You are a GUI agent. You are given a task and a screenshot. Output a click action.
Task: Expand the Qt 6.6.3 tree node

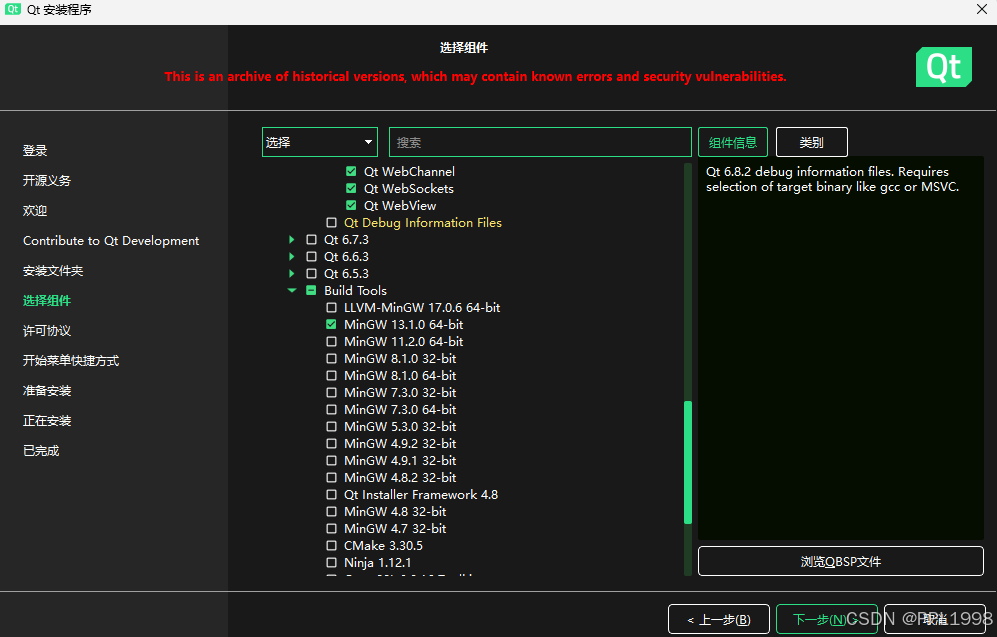point(292,257)
